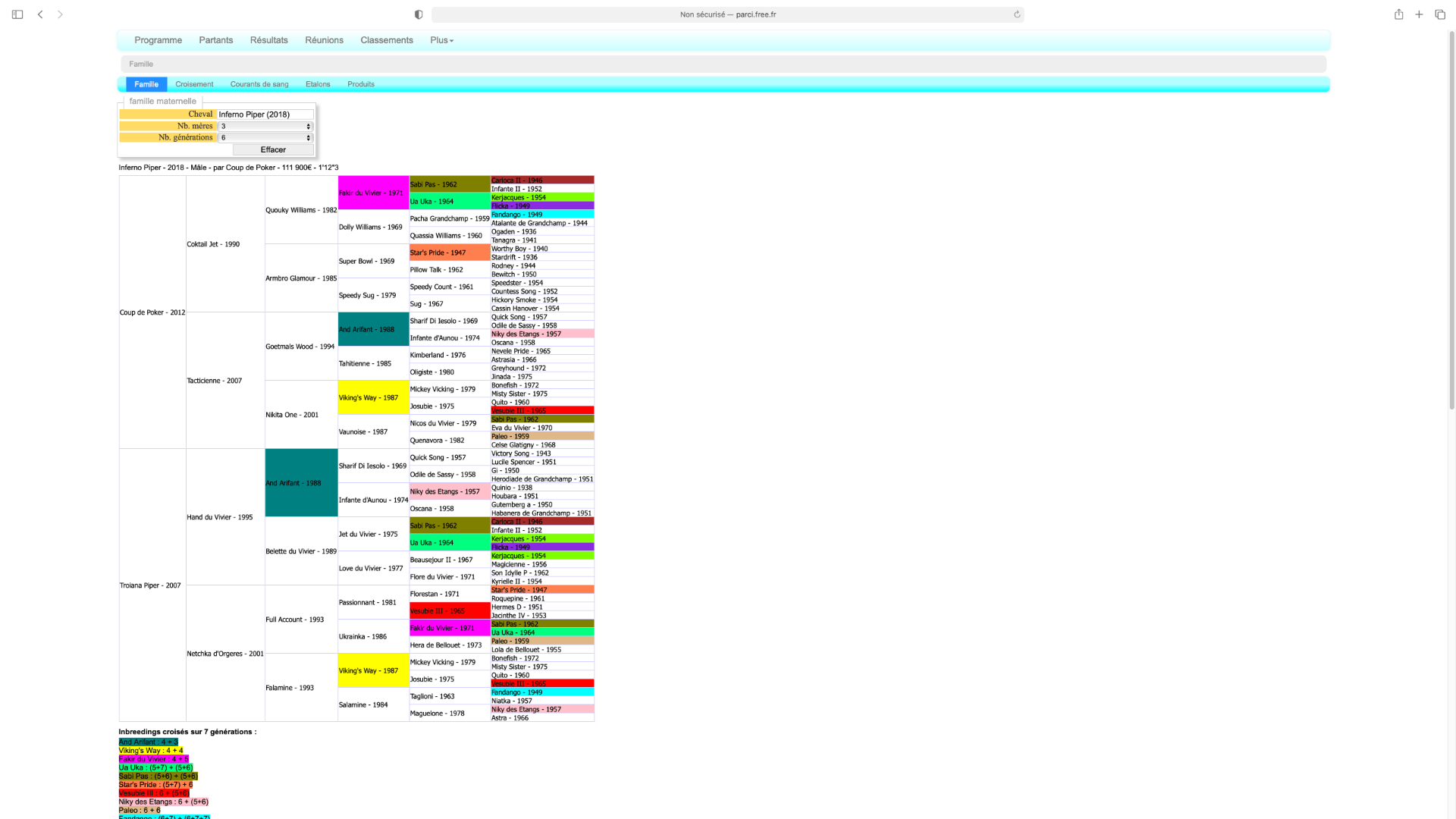
Task: Click Goetmals Wood - 1994 cell
Action: click(301, 347)
